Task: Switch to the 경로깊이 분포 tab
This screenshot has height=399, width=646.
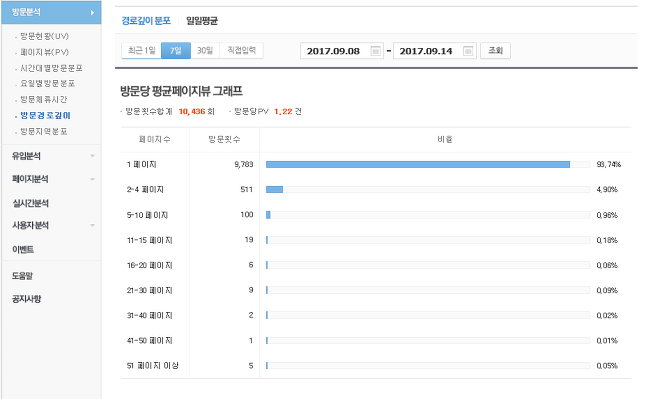Action: [x=146, y=21]
